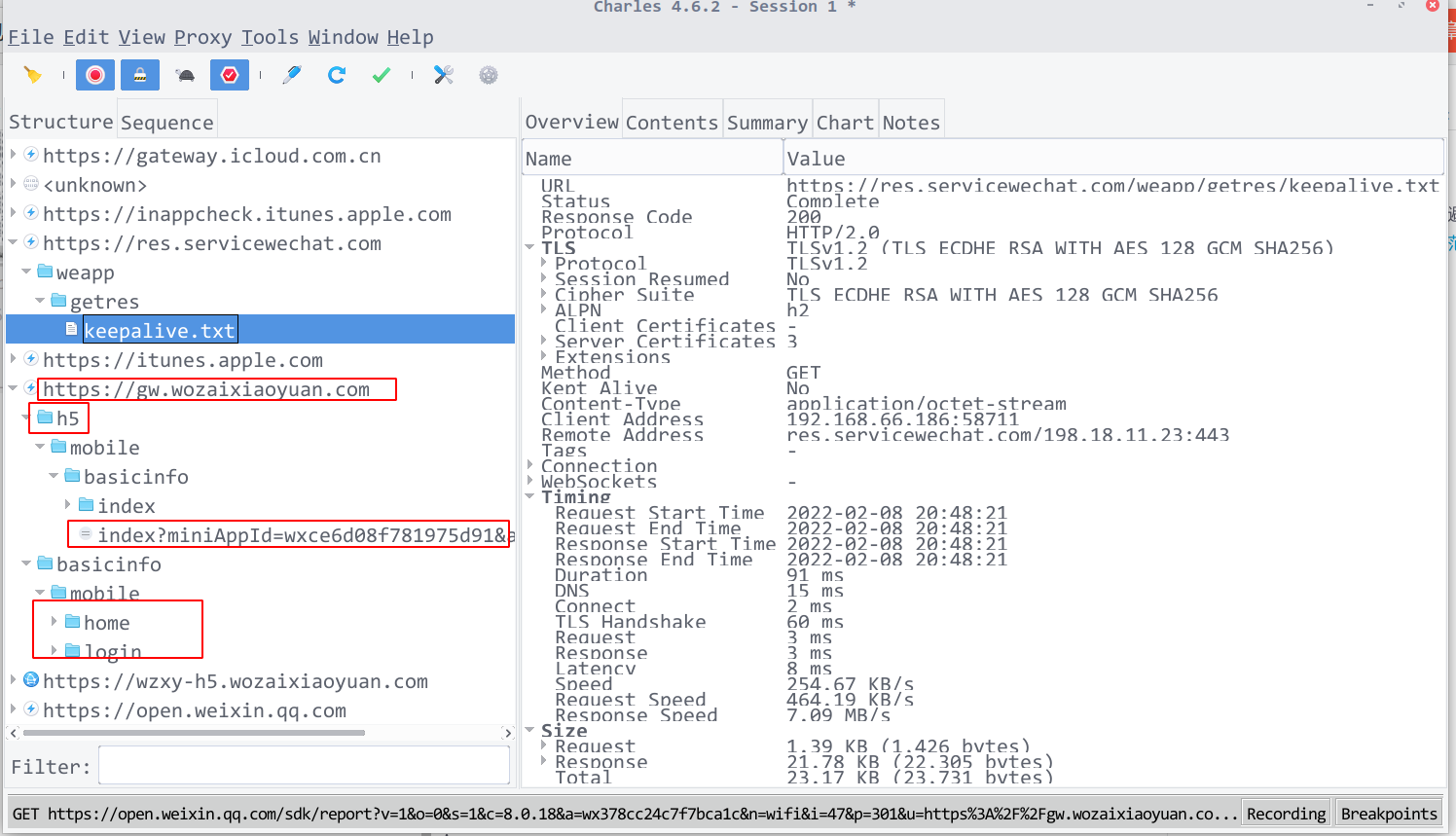Expand the home folder arrow
The width and height of the screenshot is (1456, 836).
tap(55, 622)
